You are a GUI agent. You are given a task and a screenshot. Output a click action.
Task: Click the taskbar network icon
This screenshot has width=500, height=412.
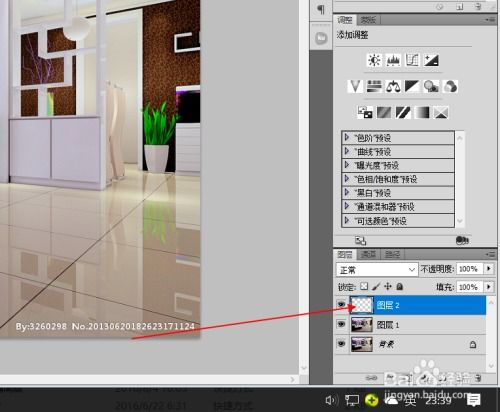[352, 400]
